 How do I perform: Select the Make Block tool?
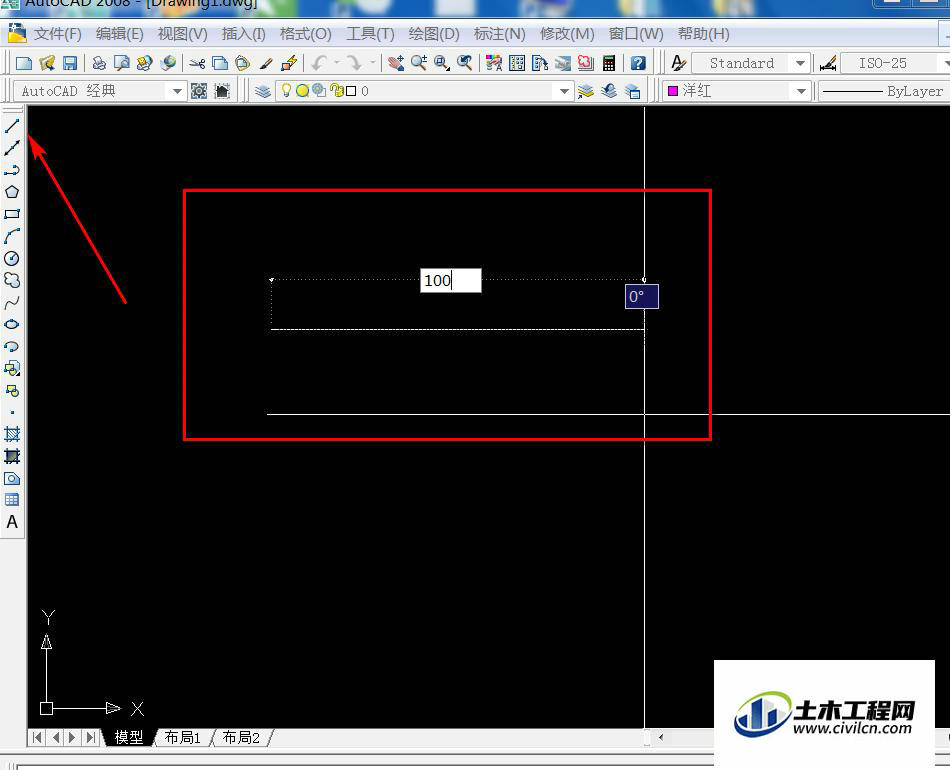12,391
